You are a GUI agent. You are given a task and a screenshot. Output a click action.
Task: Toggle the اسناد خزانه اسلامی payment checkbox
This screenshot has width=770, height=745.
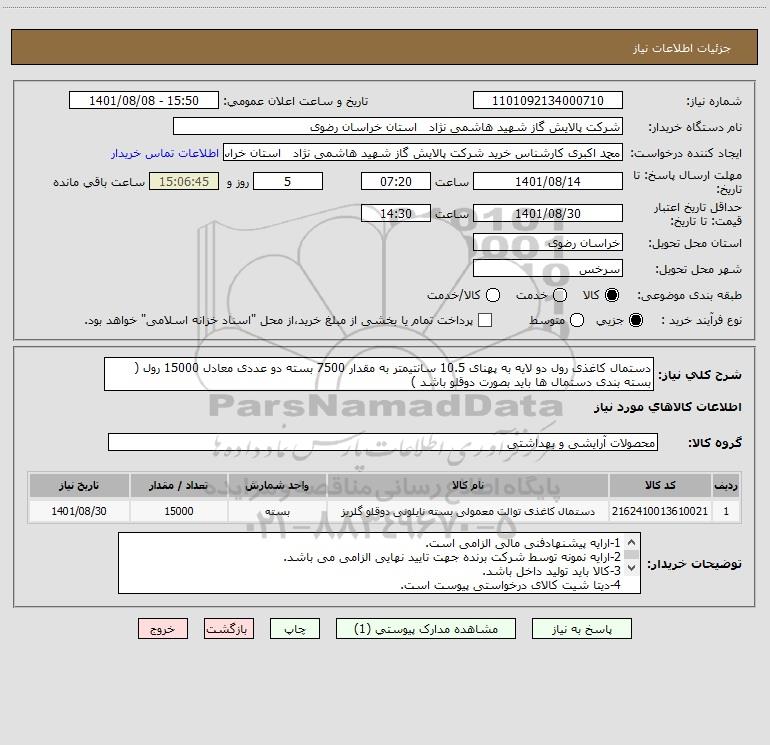tap(485, 320)
